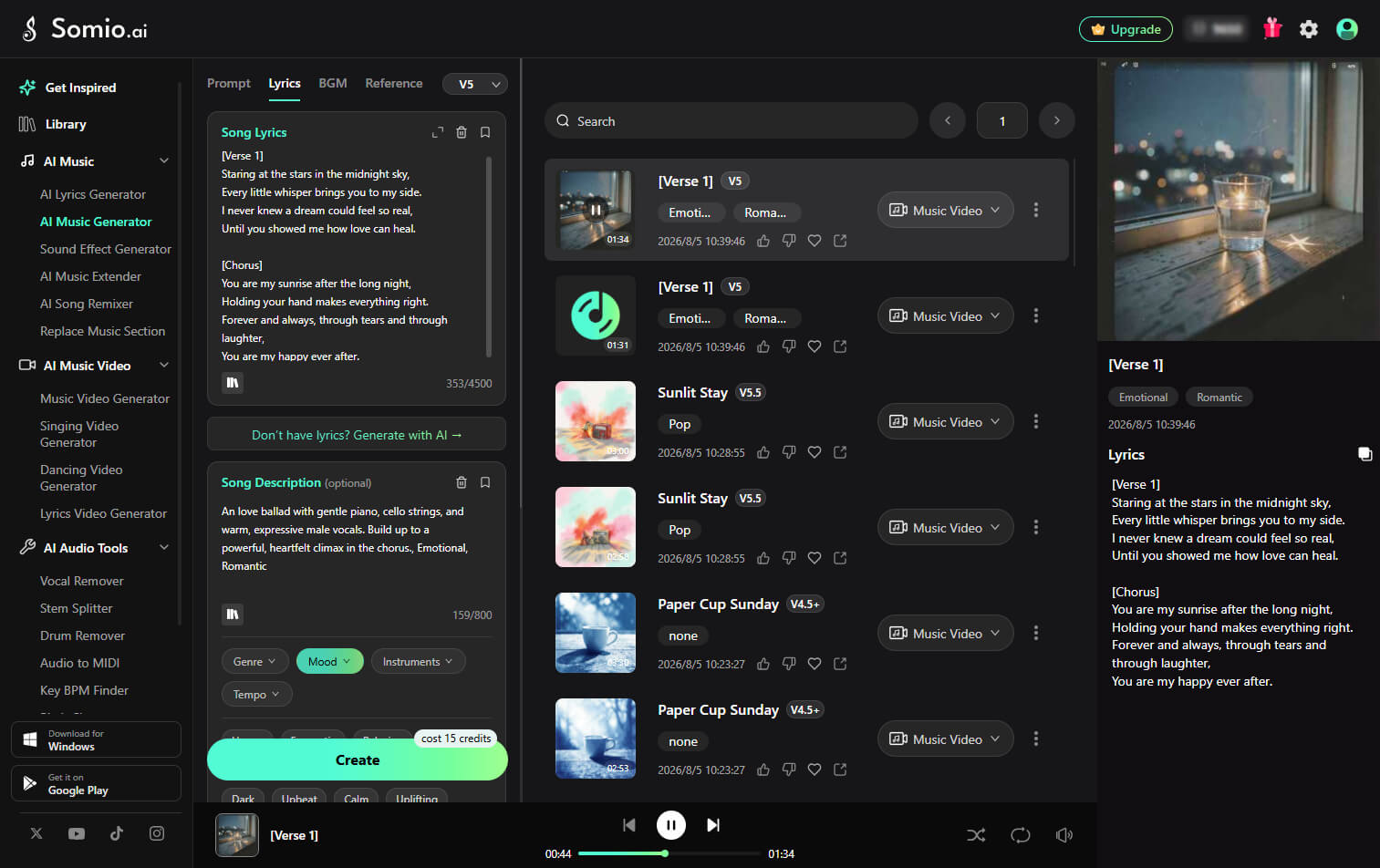Go to the previous track
The height and width of the screenshot is (868, 1380).
[x=628, y=825]
